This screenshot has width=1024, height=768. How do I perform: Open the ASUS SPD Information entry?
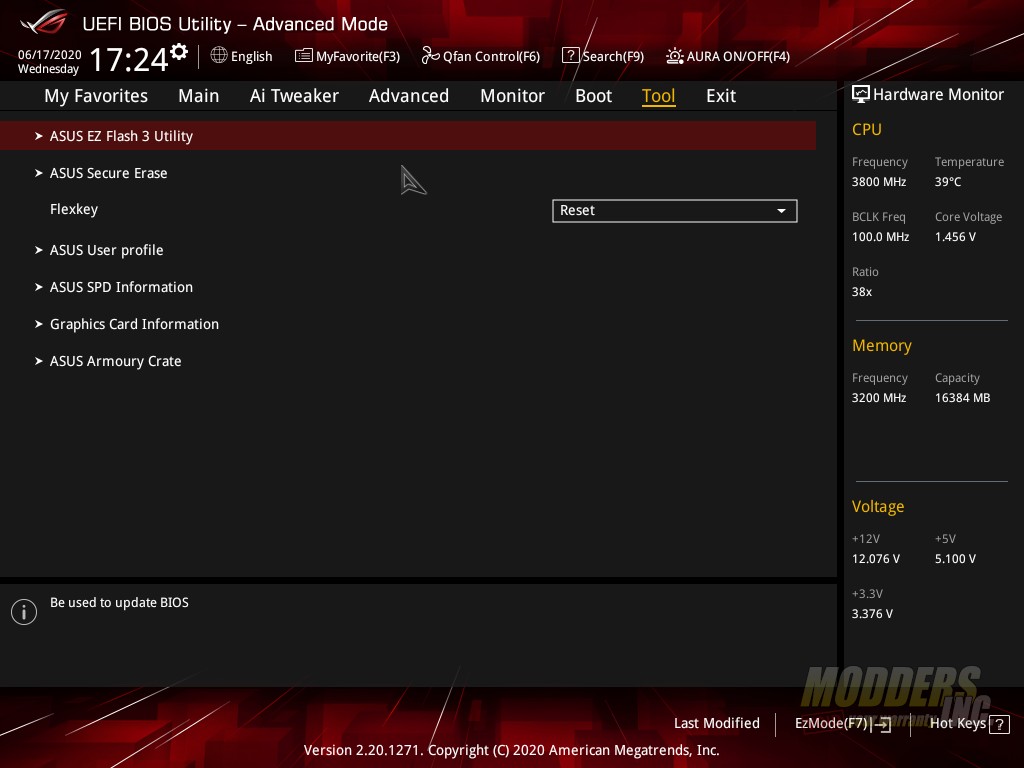[x=121, y=287]
